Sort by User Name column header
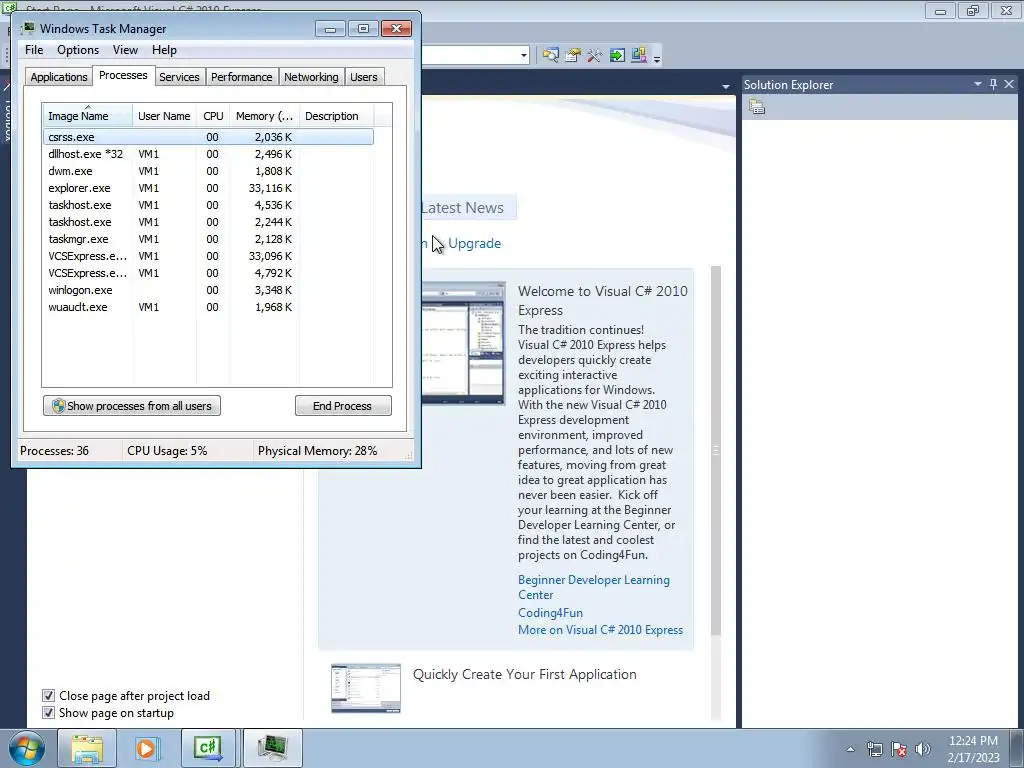This screenshot has height=768, width=1024. (x=164, y=115)
